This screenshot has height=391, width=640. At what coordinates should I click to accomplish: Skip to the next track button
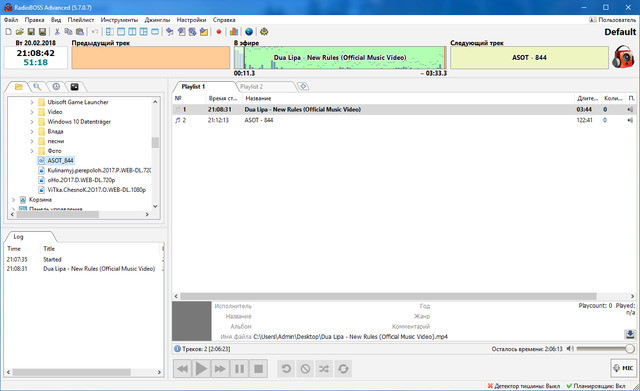pos(220,369)
